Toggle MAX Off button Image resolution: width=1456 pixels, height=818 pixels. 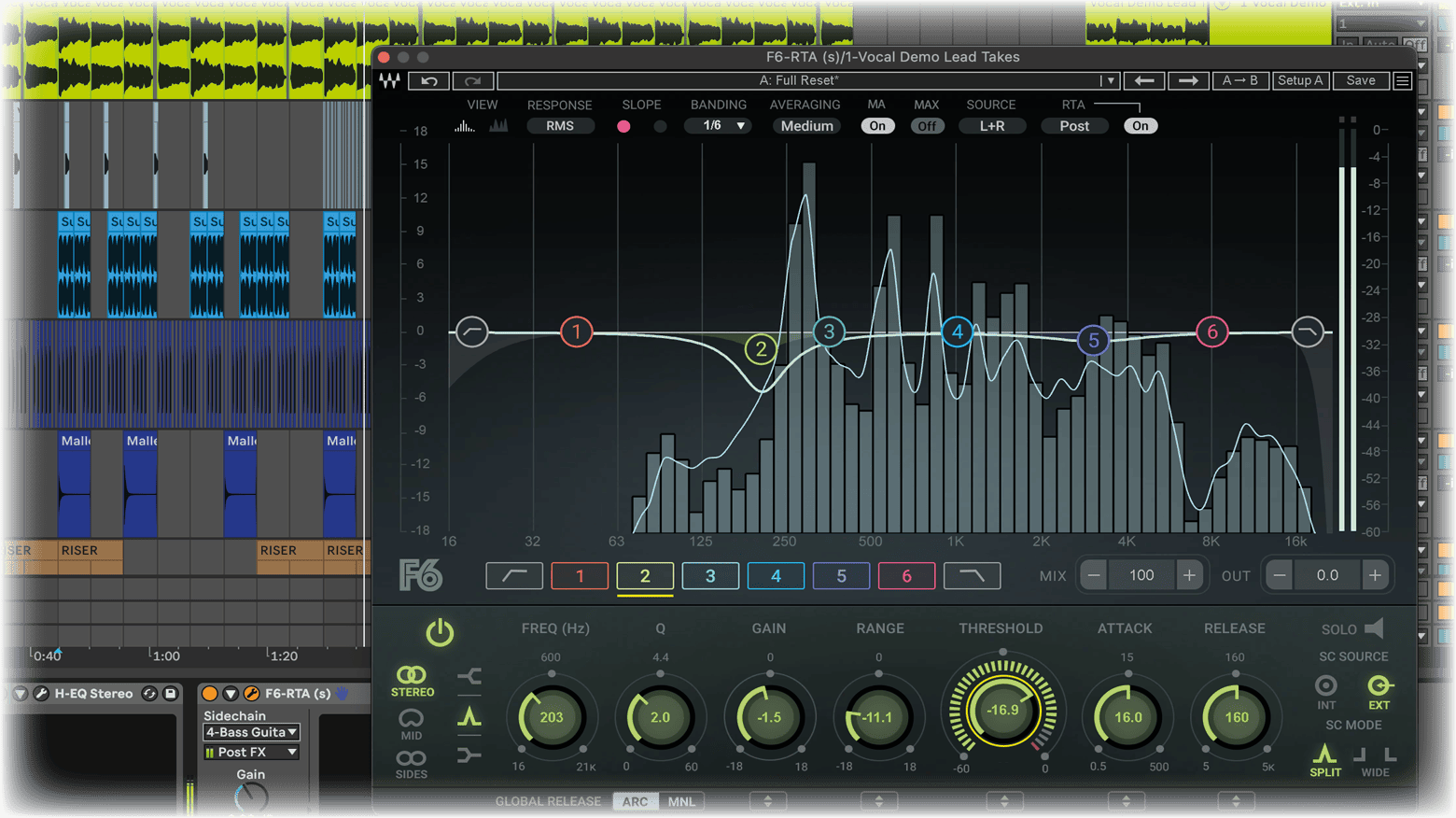tap(927, 126)
